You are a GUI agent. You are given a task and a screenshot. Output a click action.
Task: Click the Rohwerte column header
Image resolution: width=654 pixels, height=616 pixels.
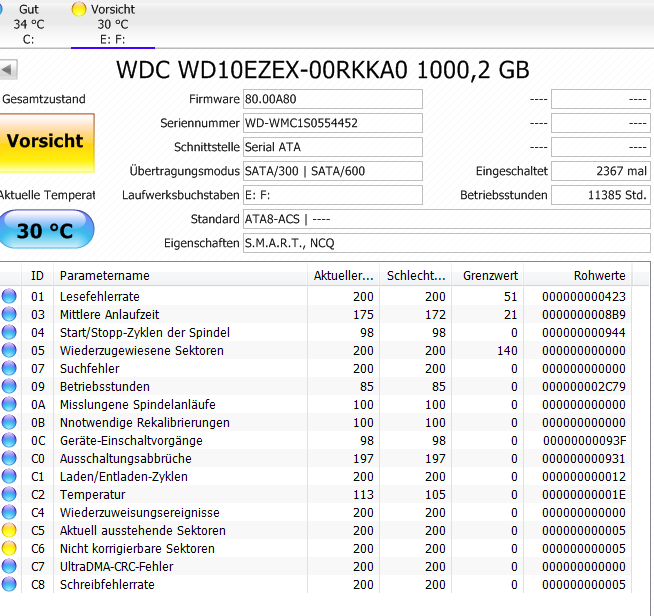578,276
